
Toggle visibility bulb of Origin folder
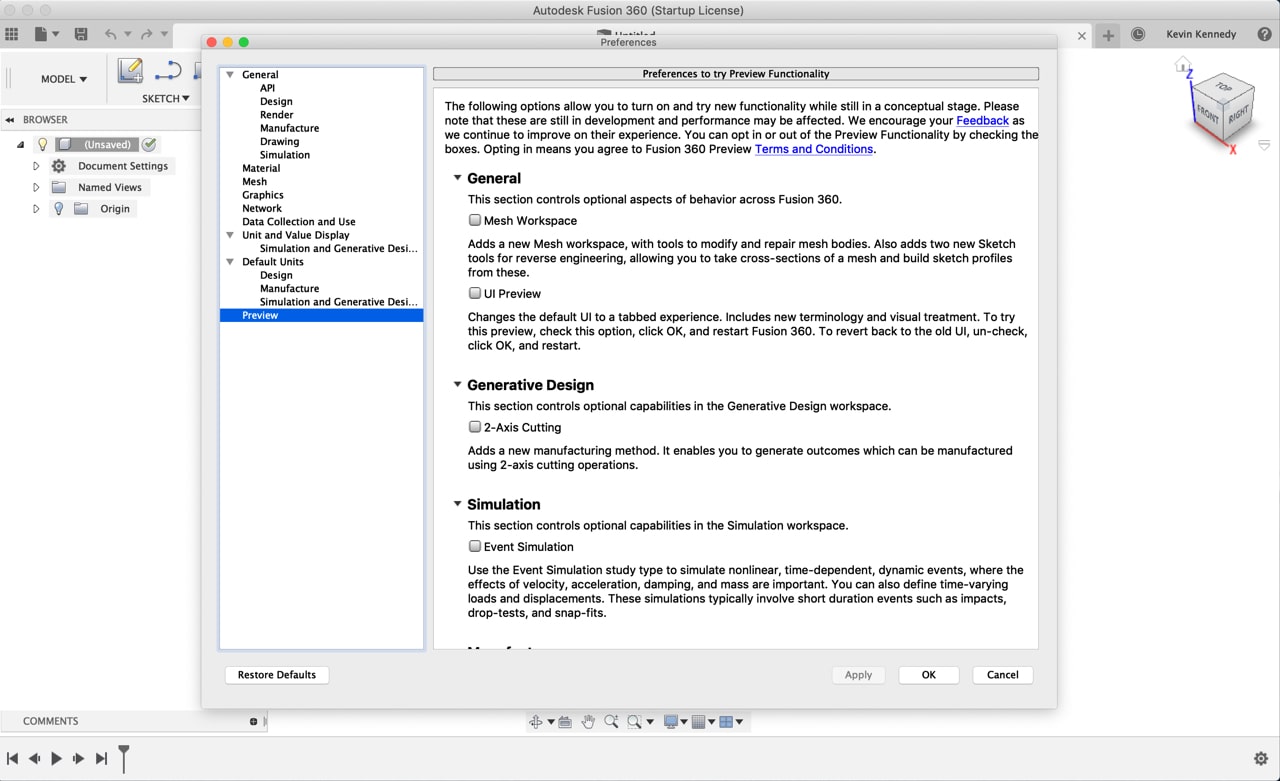58,209
